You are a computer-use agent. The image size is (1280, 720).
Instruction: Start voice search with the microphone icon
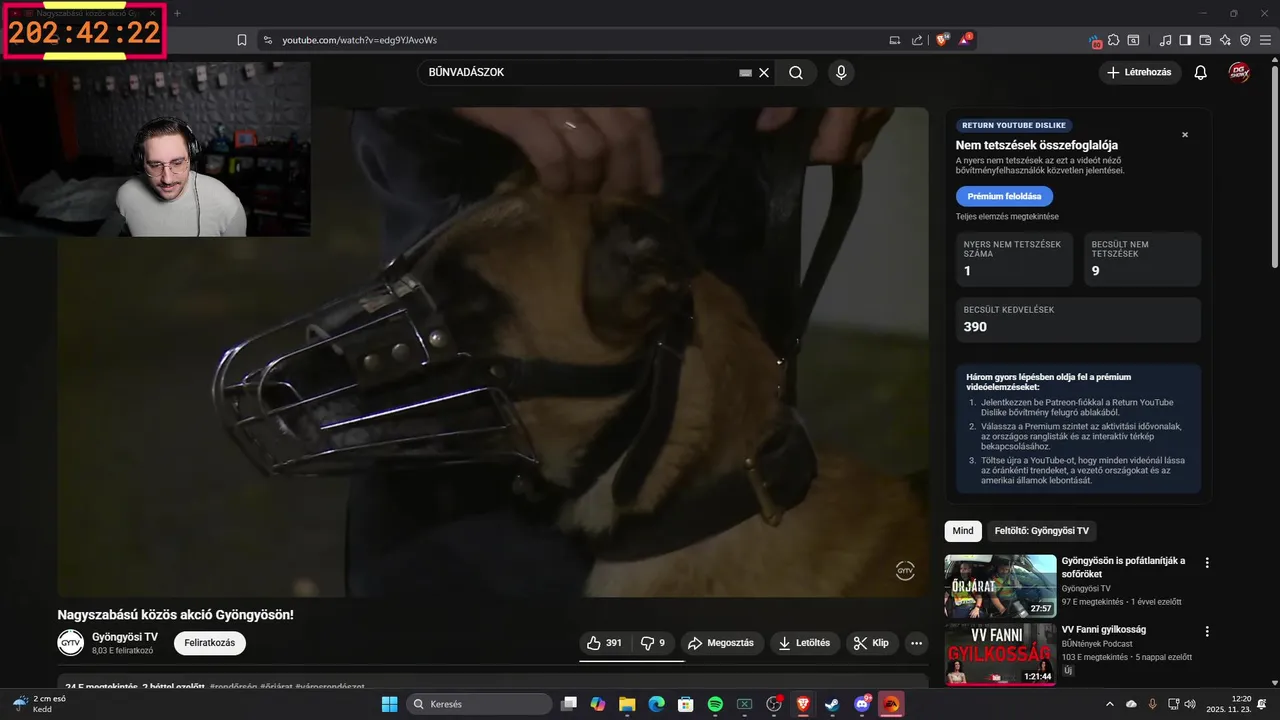[841, 72]
